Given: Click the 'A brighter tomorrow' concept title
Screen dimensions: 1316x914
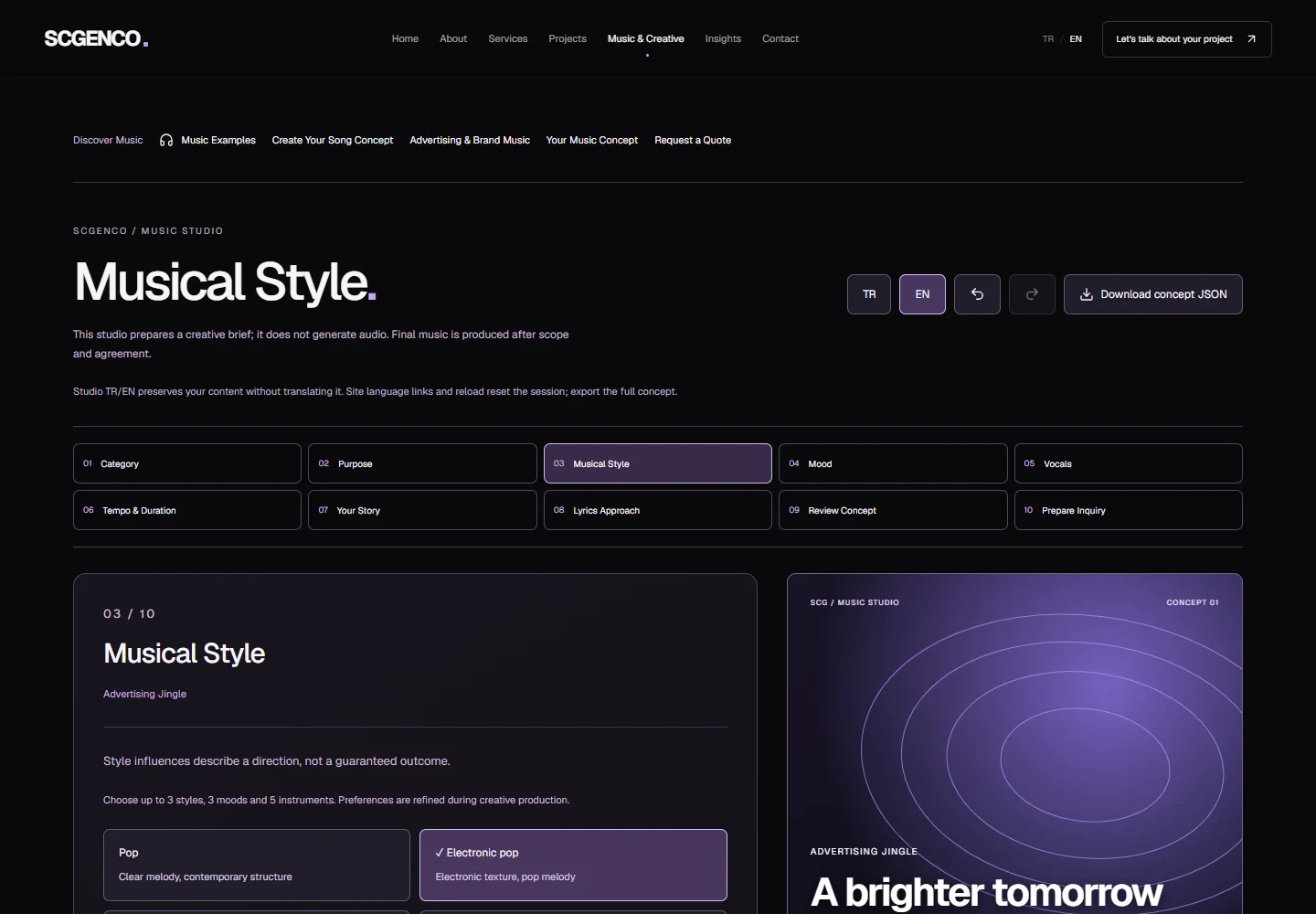Looking at the screenshot, I should coord(987,893).
